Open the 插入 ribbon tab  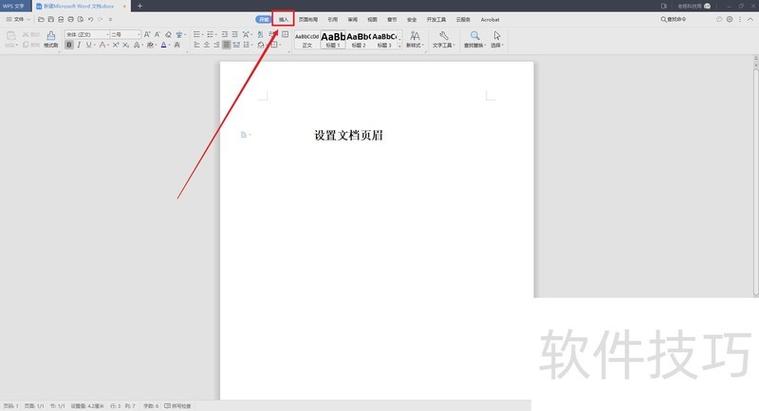coord(284,20)
